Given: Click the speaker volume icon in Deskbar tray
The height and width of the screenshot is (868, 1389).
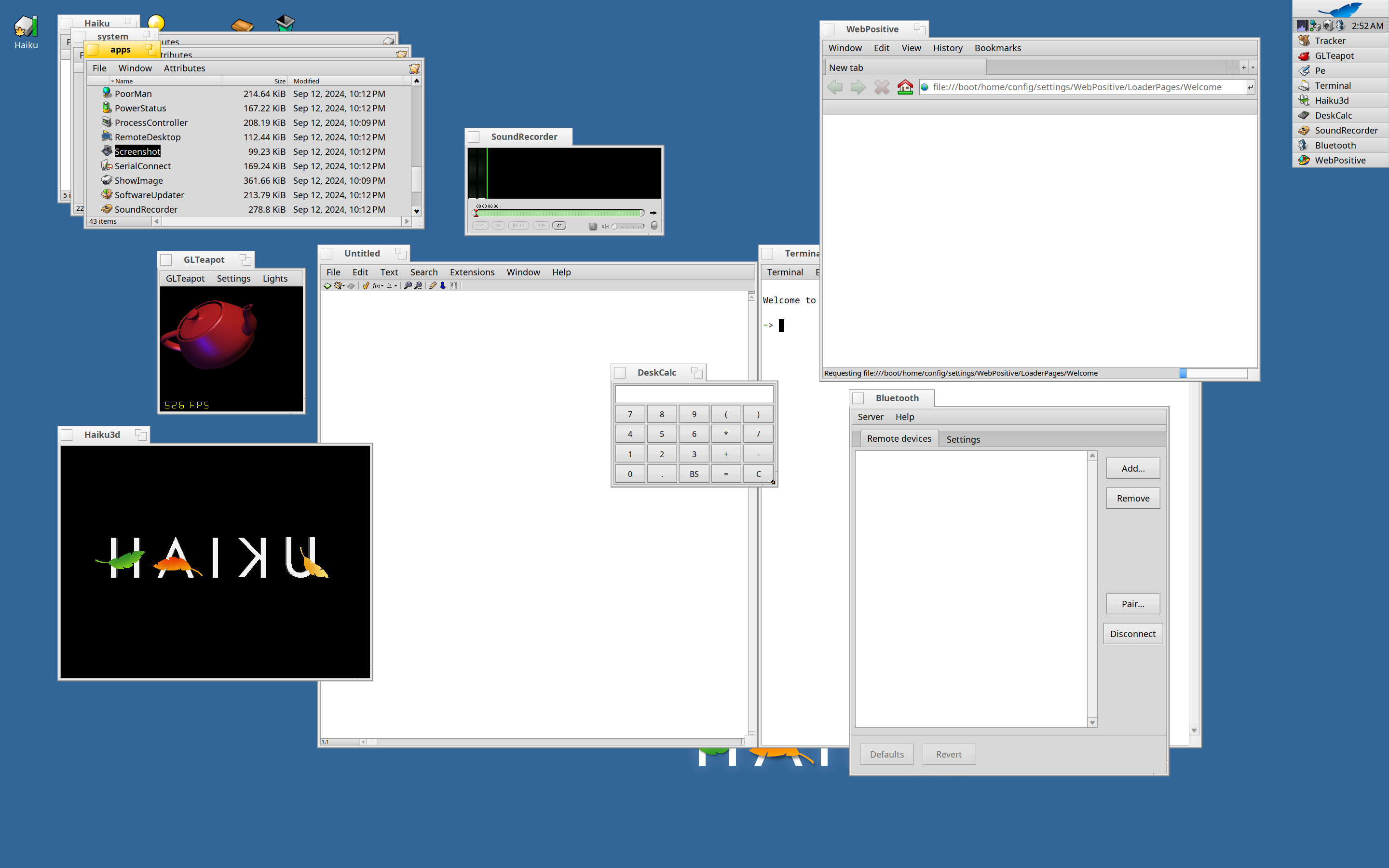Looking at the screenshot, I should [1328, 26].
